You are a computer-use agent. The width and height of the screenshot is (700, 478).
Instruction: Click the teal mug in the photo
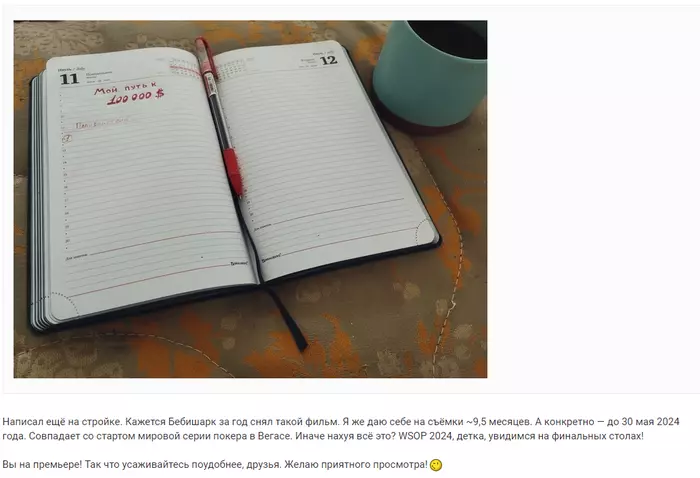coord(430,73)
